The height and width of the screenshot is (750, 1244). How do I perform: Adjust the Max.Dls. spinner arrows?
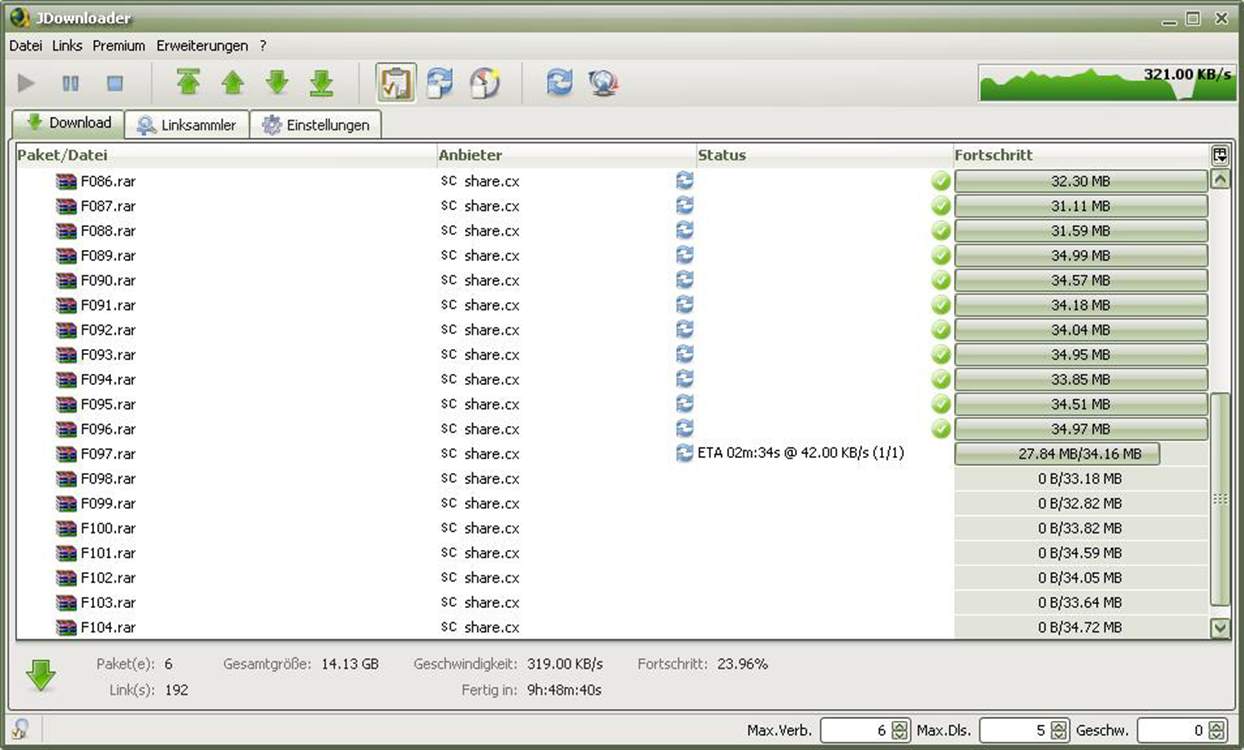pos(1059,731)
